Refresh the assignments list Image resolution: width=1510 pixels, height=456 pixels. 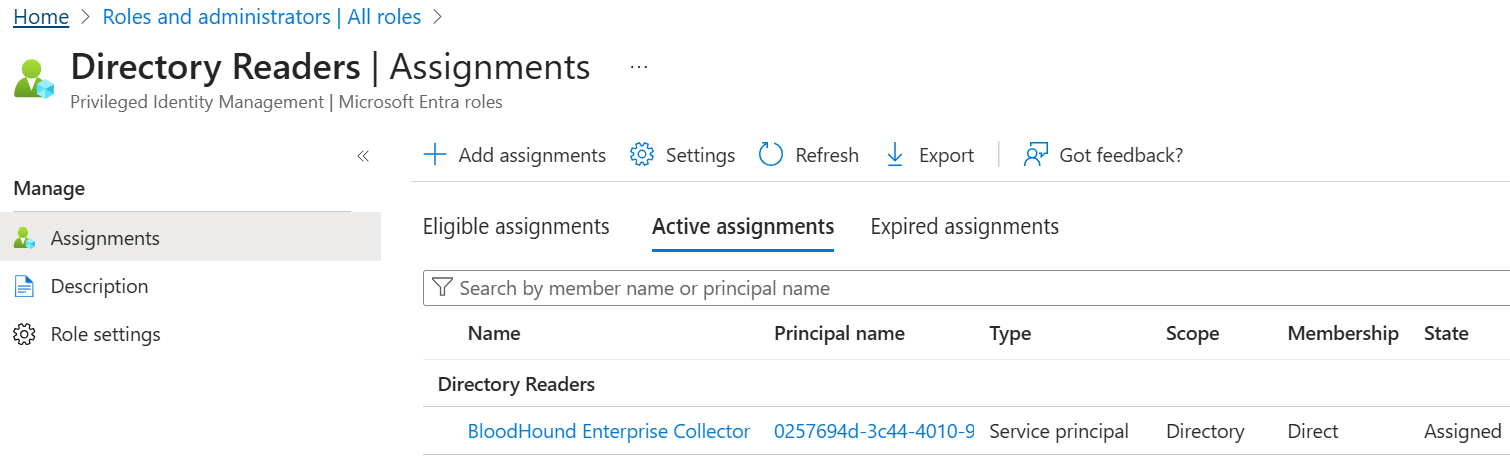tap(827, 155)
